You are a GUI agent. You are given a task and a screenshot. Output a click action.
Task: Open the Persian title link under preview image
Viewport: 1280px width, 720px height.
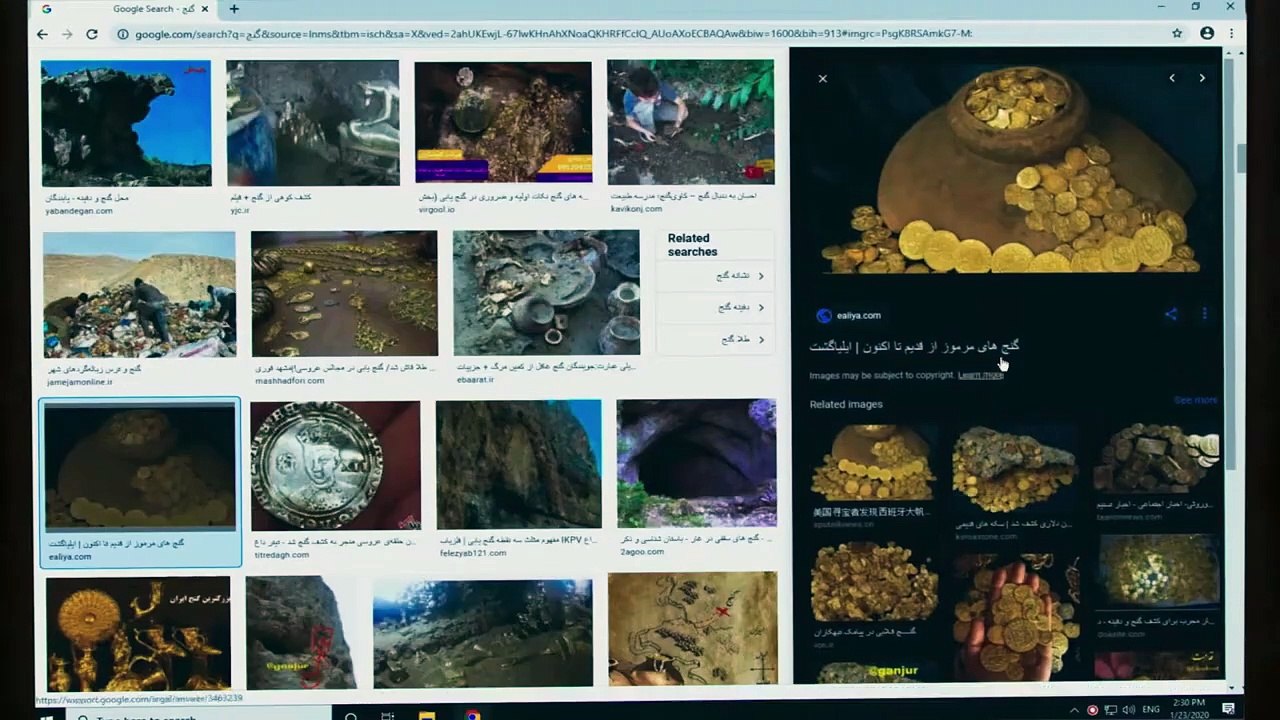point(914,345)
